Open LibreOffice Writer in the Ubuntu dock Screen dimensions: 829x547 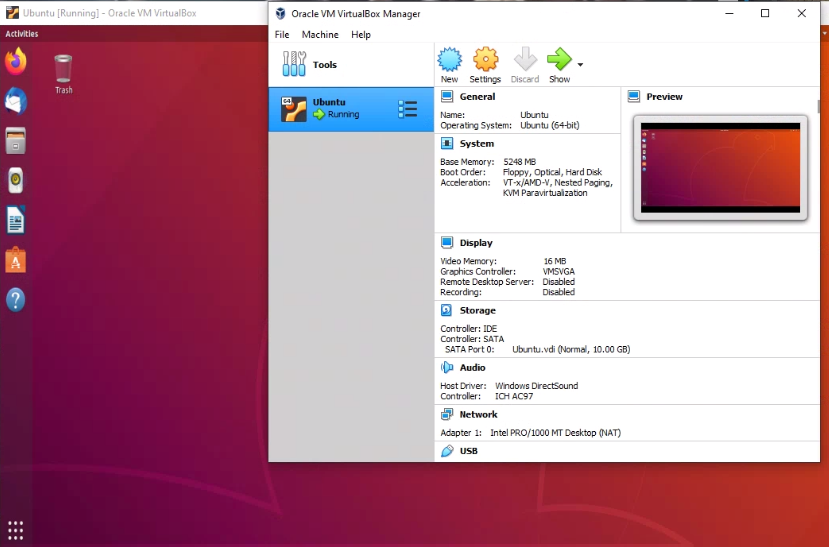[x=16, y=220]
